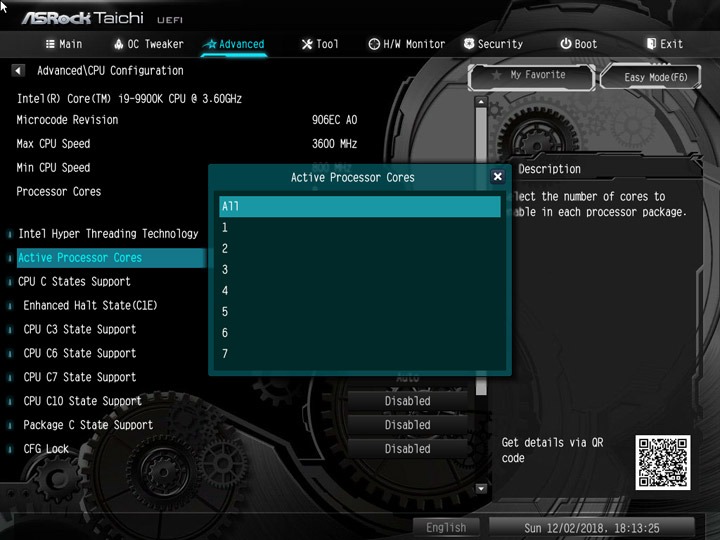
Task: Open My Favorite list
Action: tap(532, 76)
